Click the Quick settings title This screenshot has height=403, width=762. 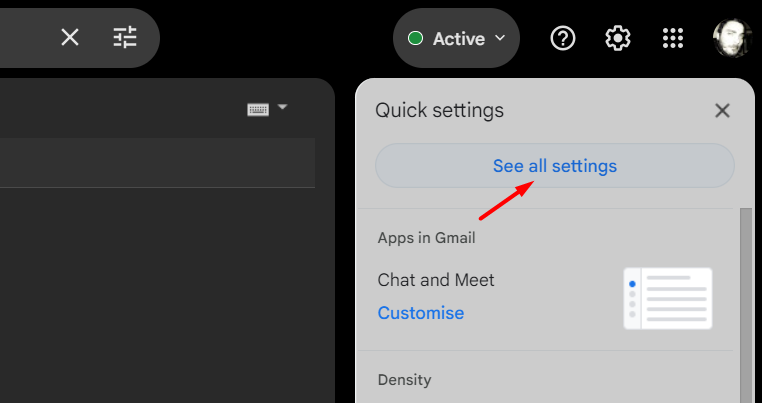point(439,111)
